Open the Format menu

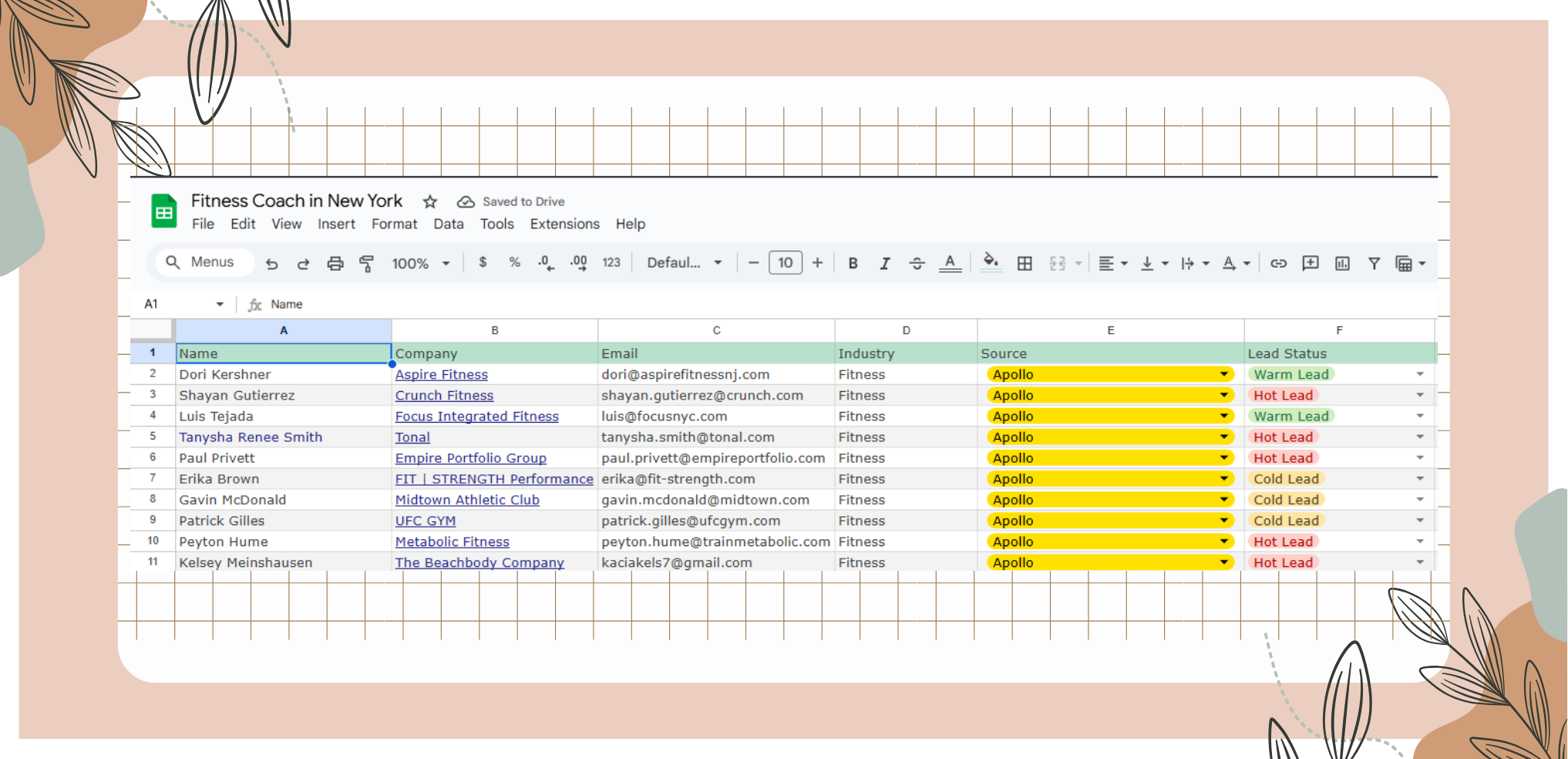point(394,224)
